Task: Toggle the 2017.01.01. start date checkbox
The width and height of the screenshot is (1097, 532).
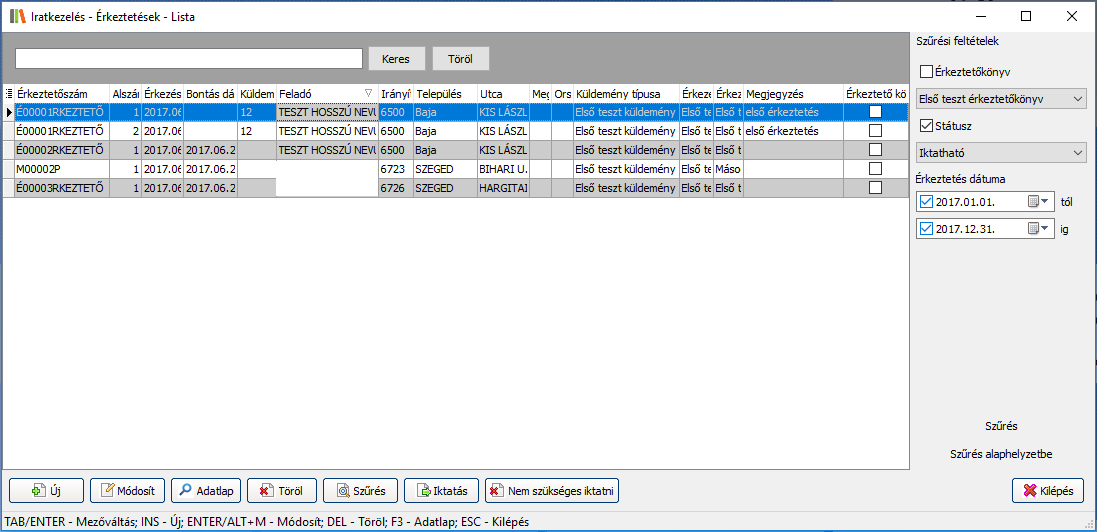Action: 926,202
